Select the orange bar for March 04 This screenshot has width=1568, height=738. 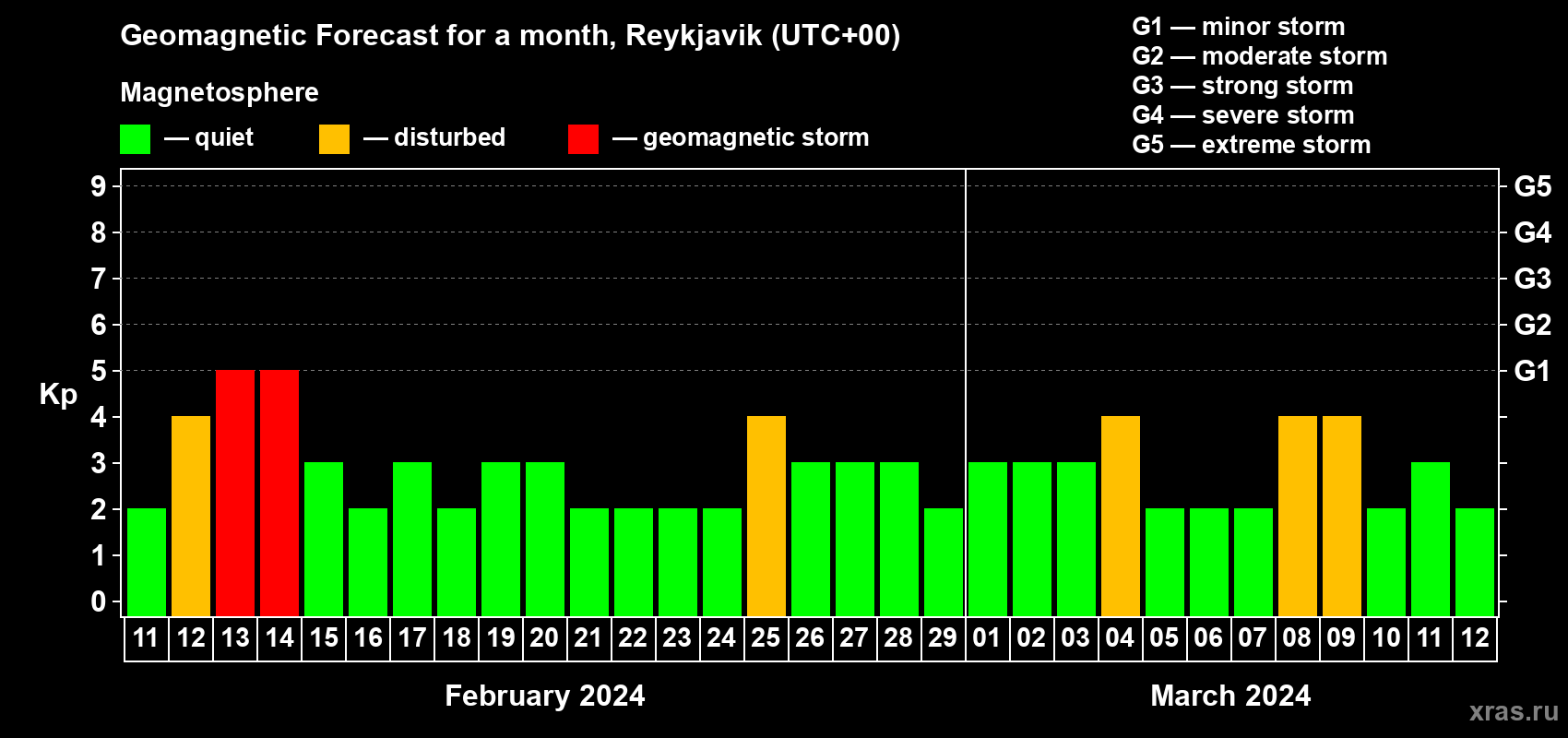[x=1121, y=516]
